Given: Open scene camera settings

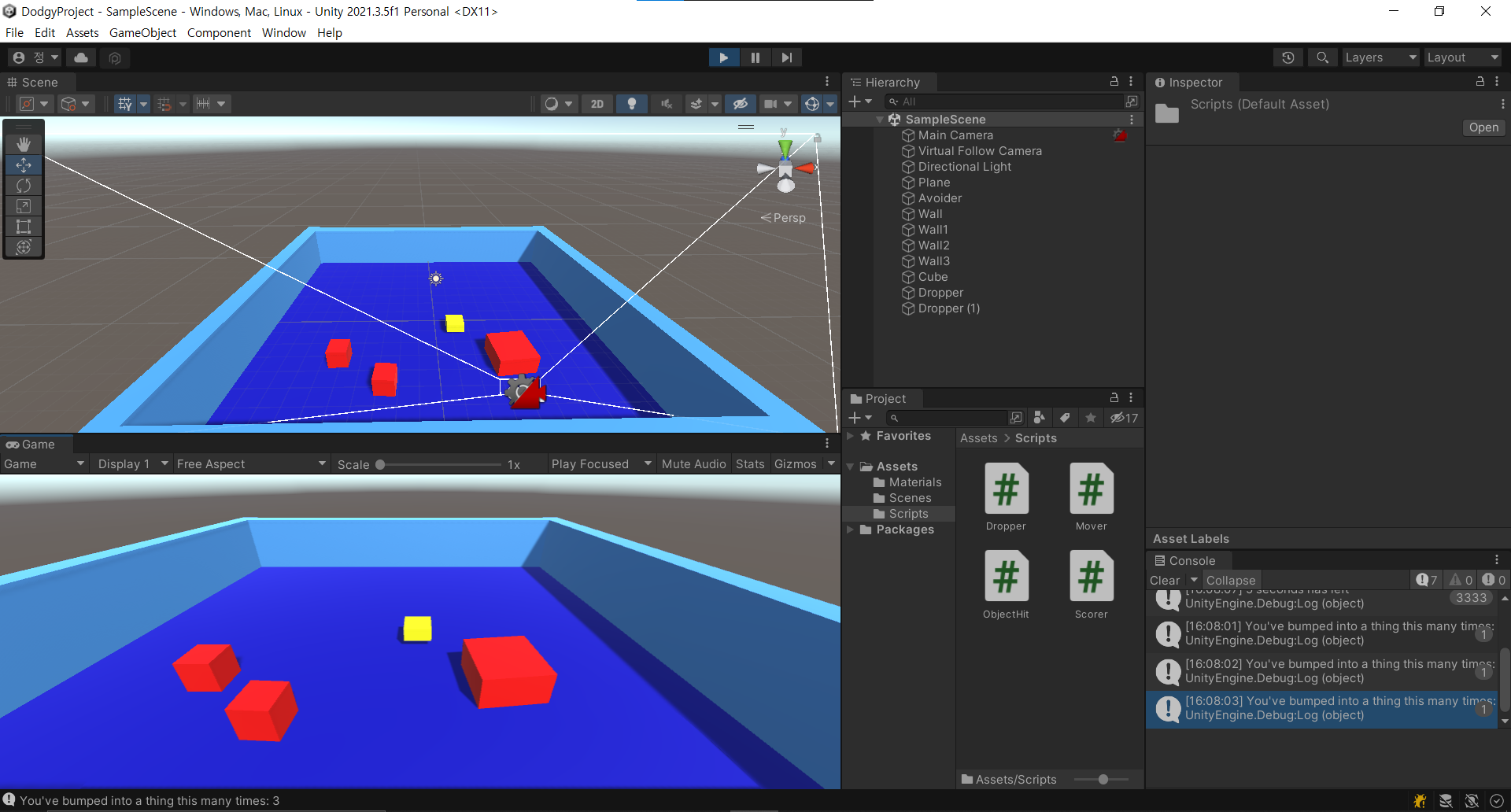Looking at the screenshot, I should 778,104.
